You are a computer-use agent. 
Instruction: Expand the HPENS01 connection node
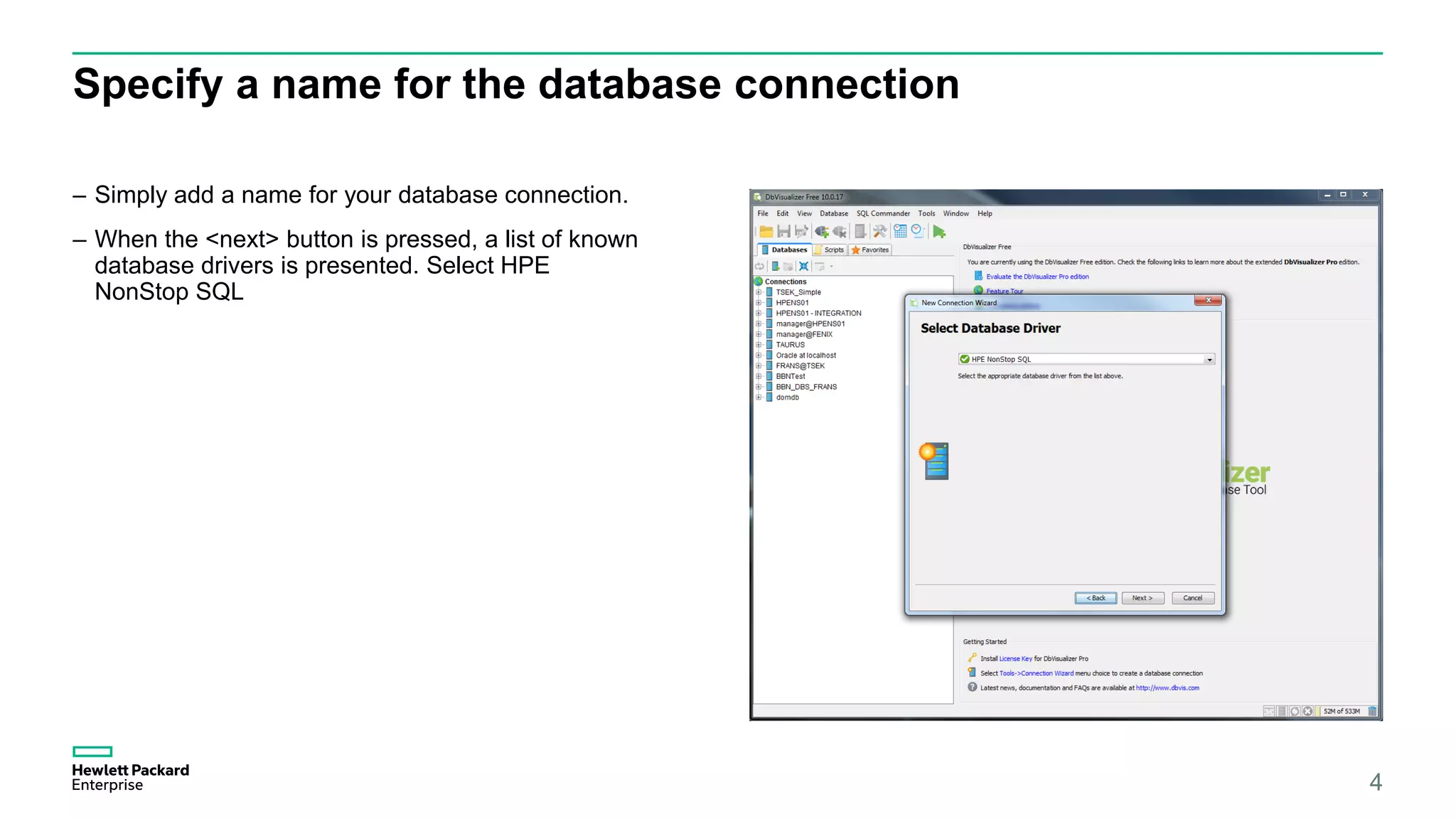tap(759, 303)
